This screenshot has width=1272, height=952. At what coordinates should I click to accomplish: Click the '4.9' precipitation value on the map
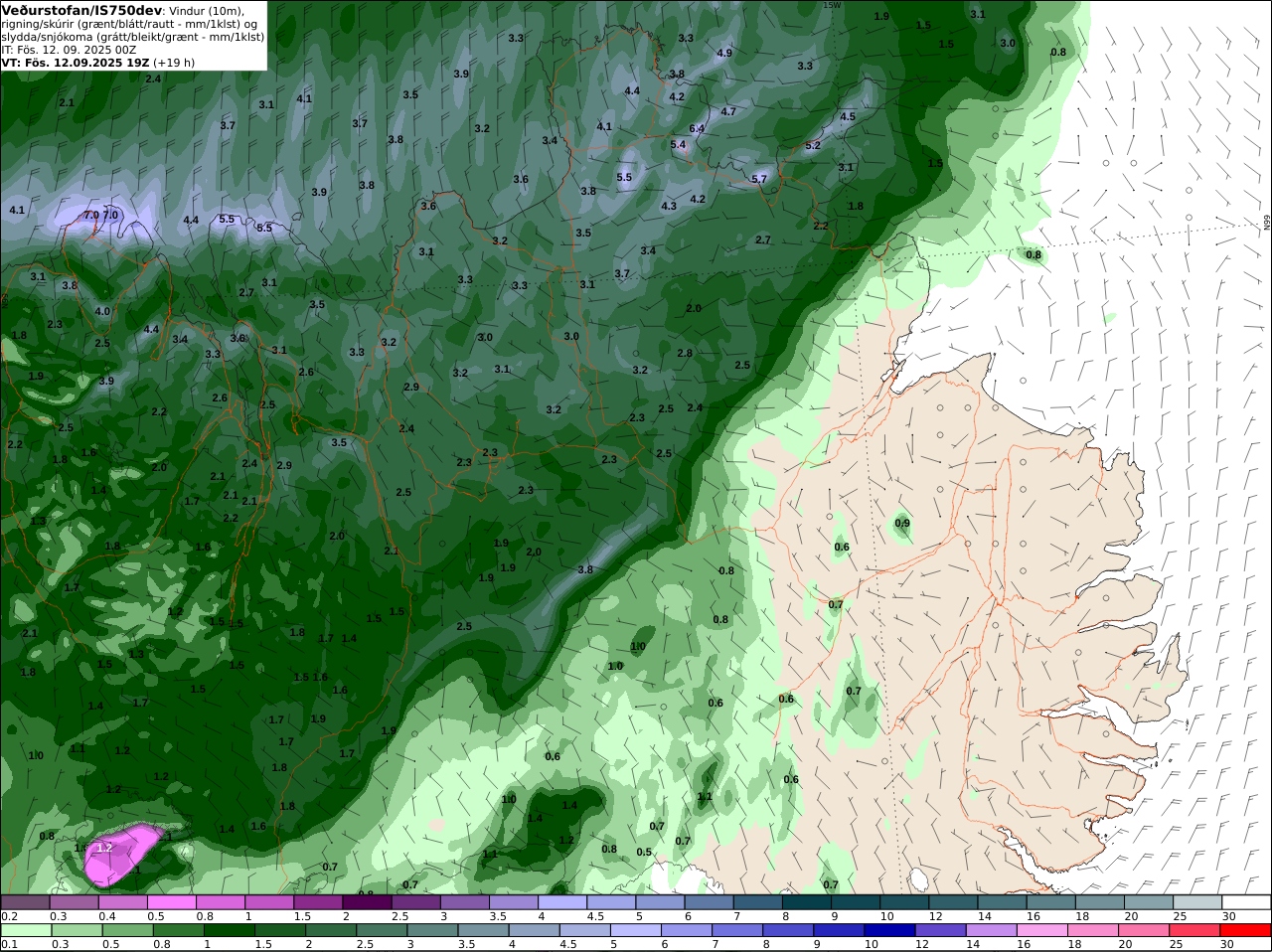pos(724,54)
